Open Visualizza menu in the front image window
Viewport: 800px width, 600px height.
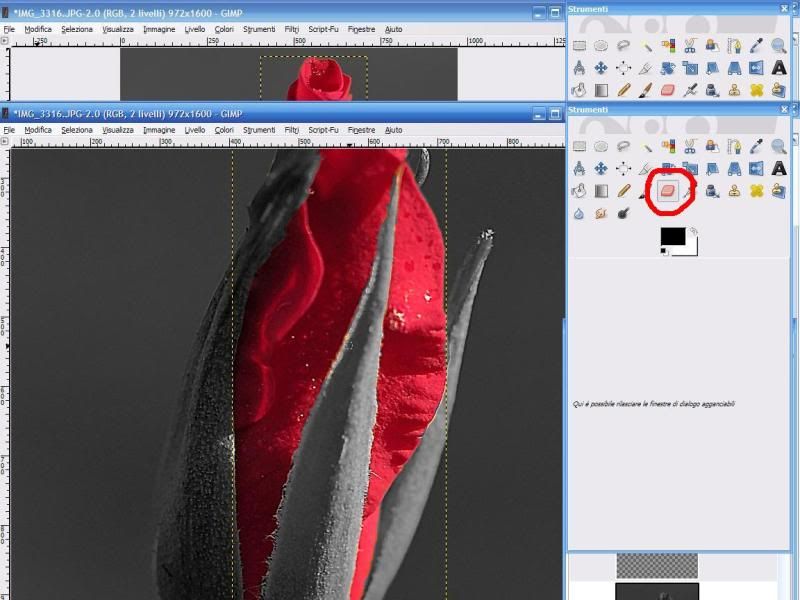[118, 130]
